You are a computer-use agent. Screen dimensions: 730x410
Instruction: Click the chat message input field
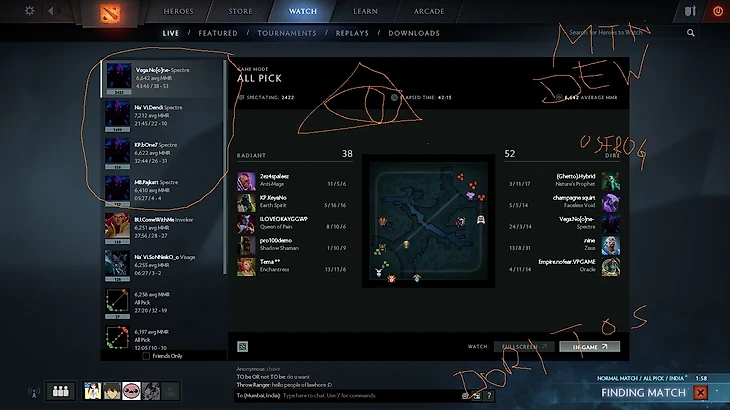pos(347,396)
